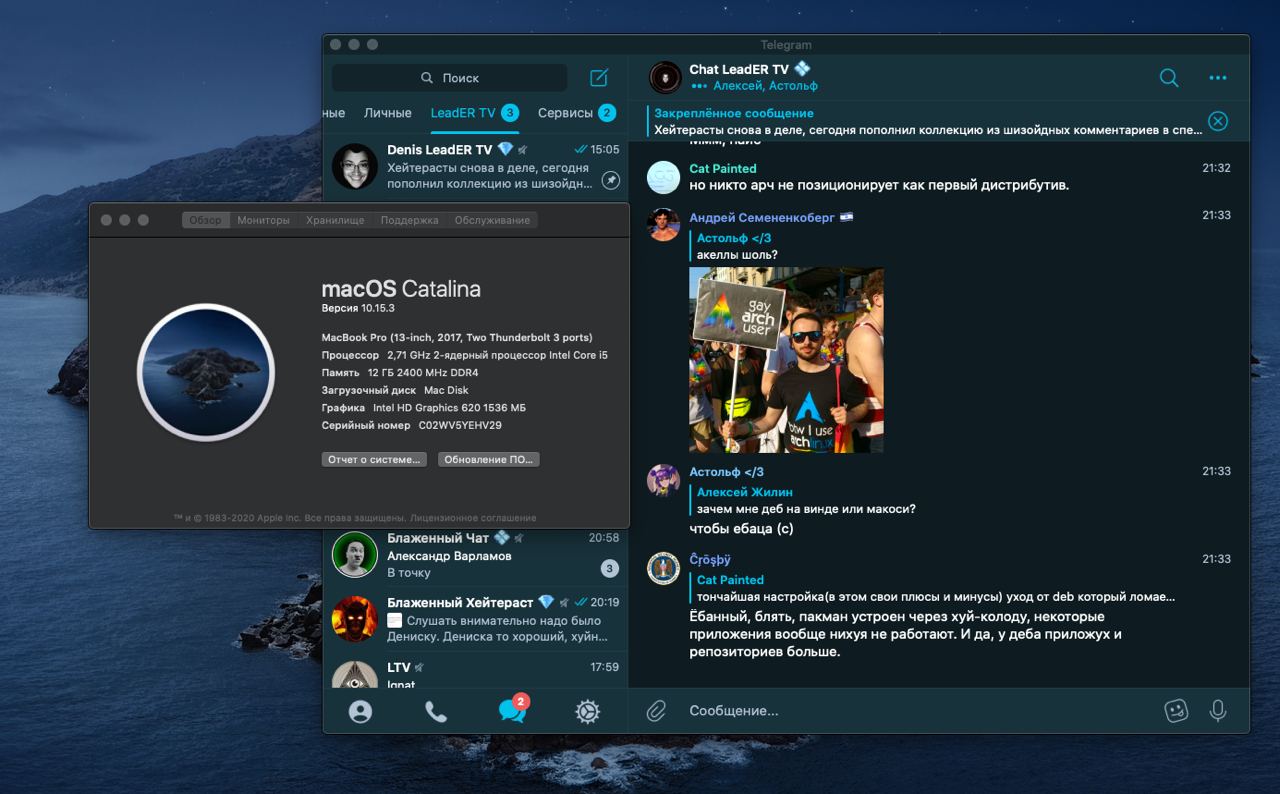1280x794 pixels.
Task: Open Поддержка tab in About This Mac
Action: (x=409, y=220)
